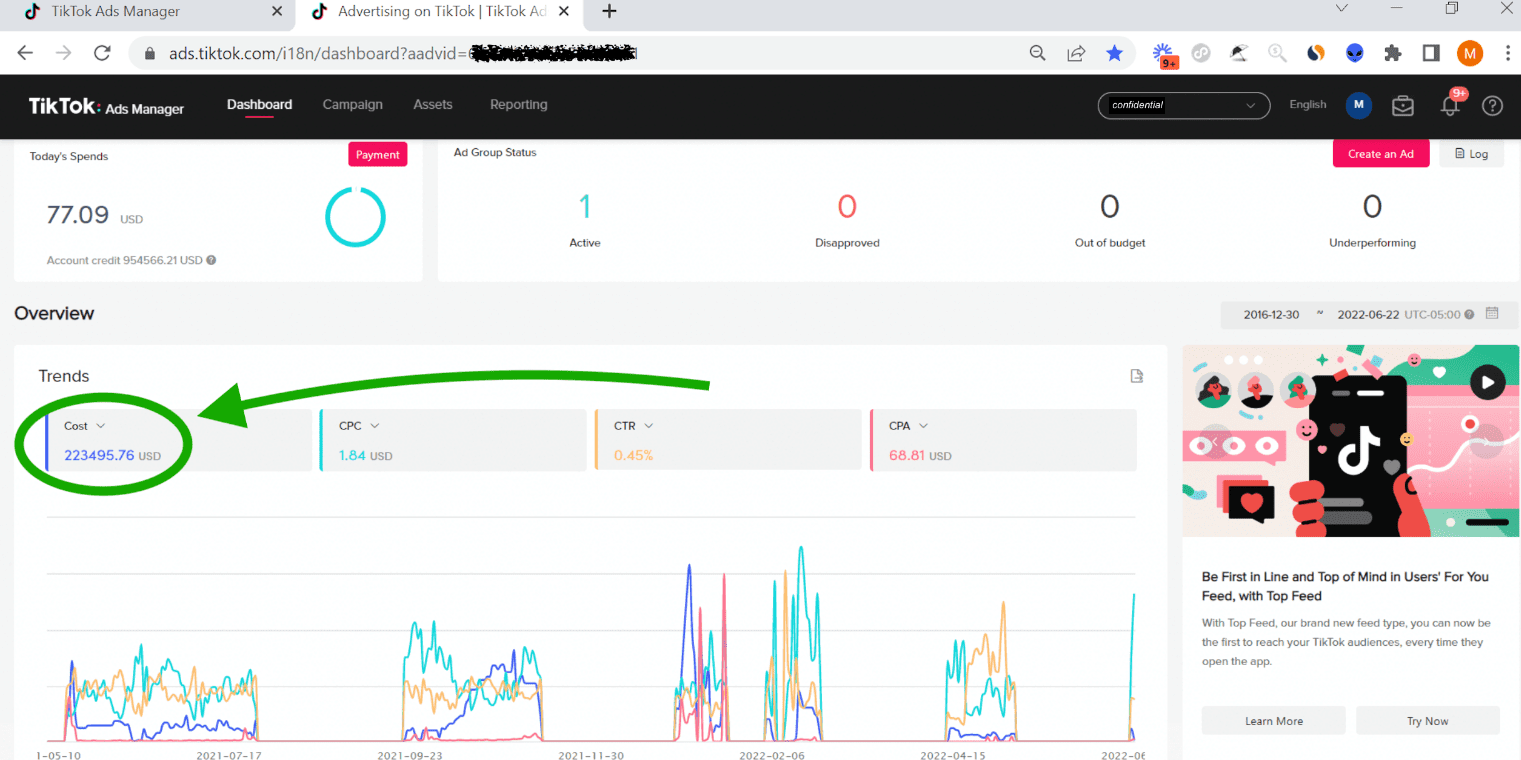Open the Campaign tab
1521x760 pixels.
(x=352, y=104)
